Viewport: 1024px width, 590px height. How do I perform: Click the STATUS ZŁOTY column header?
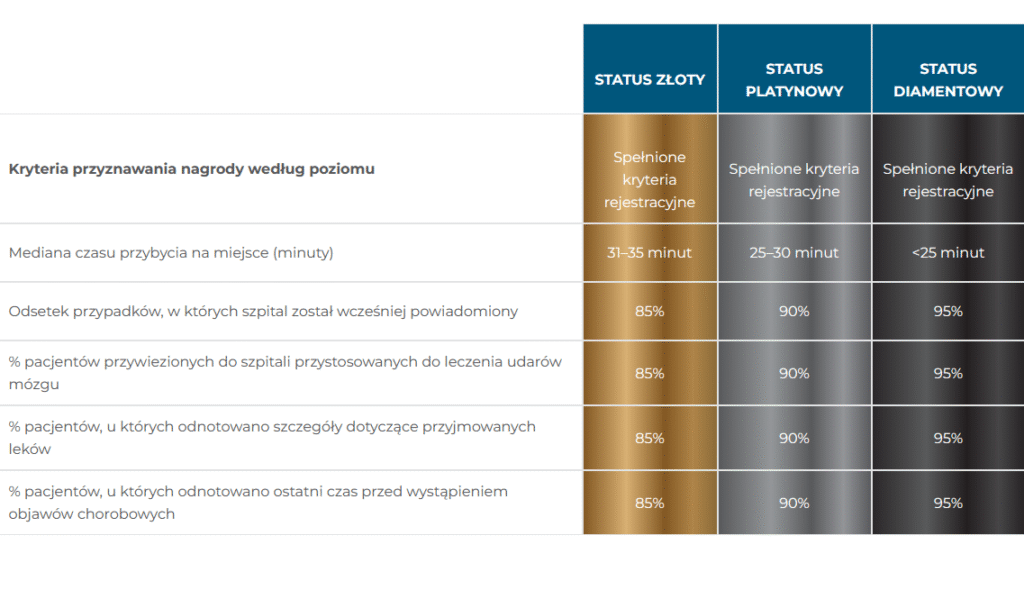[x=650, y=79]
